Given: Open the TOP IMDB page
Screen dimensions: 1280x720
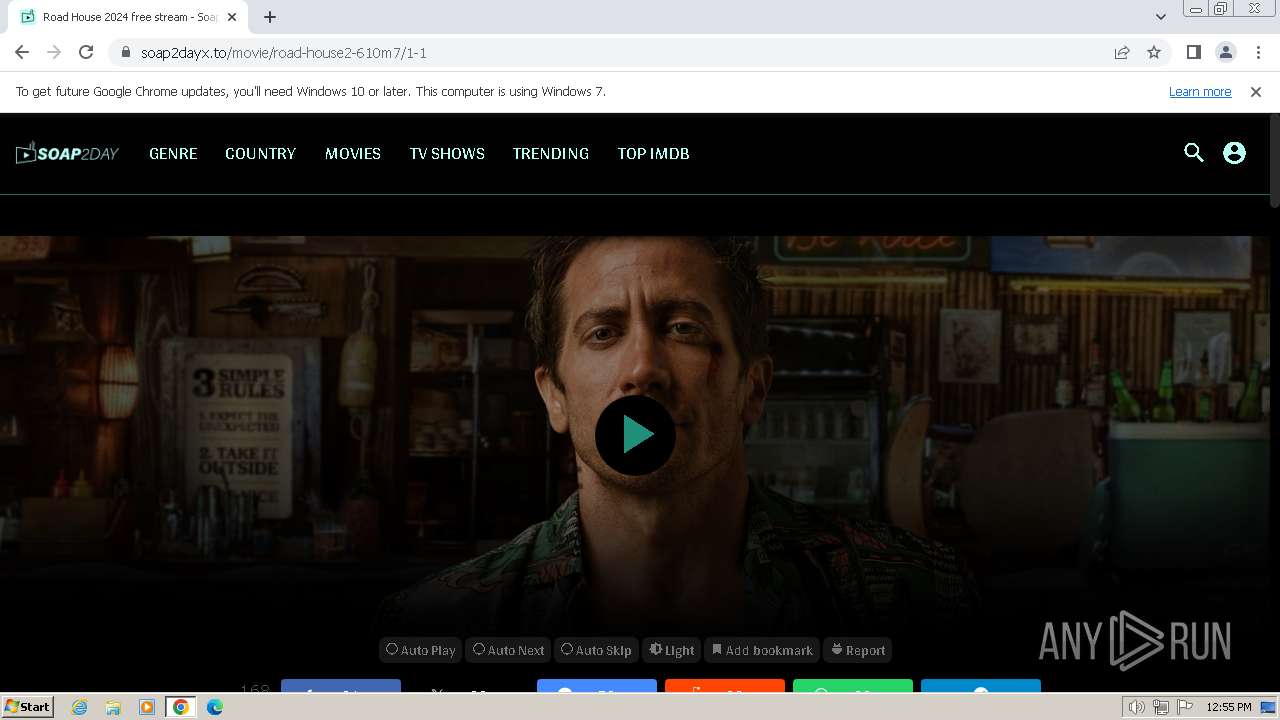Looking at the screenshot, I should coord(653,154).
